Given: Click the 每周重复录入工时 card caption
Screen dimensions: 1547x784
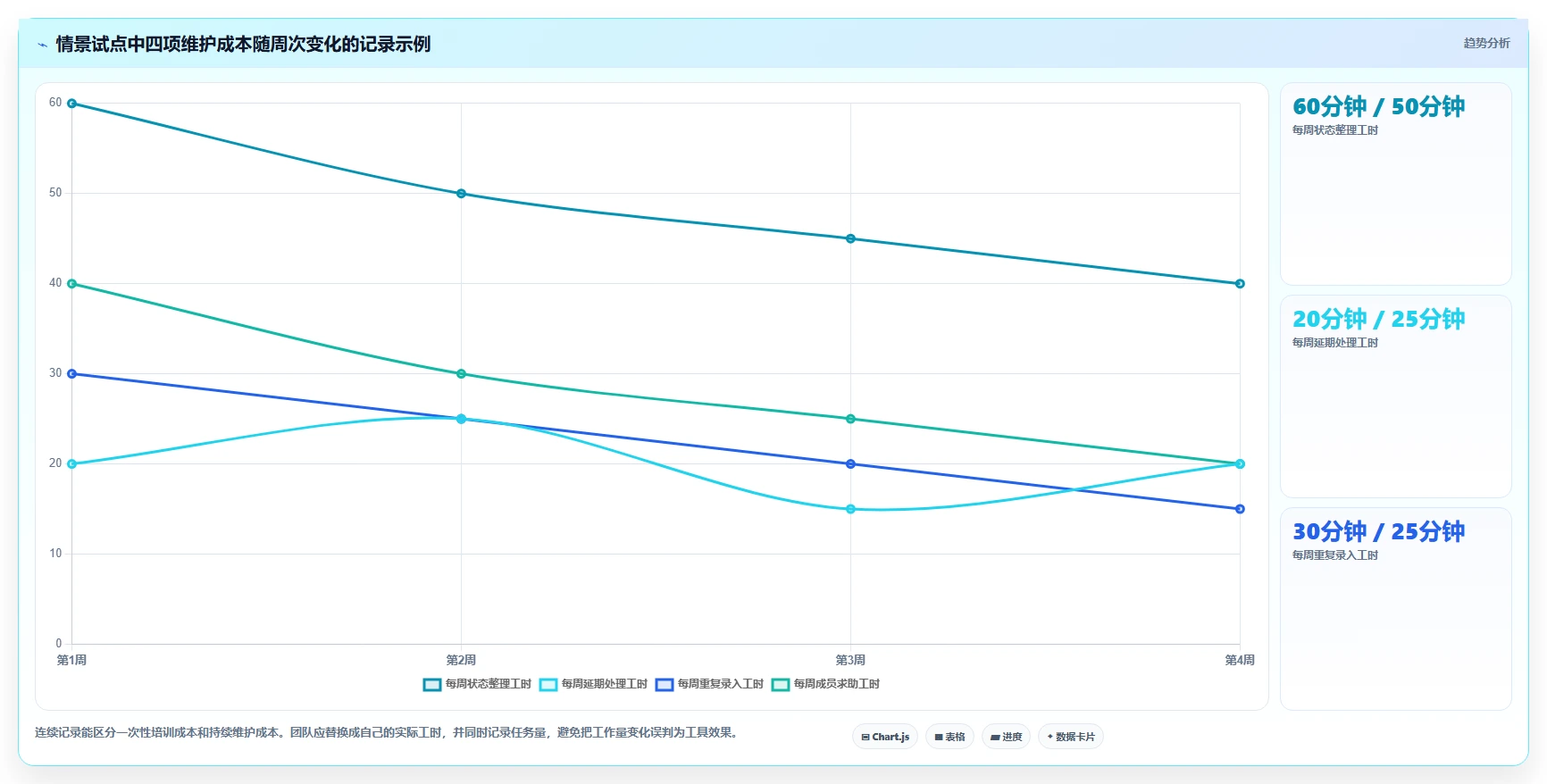Looking at the screenshot, I should (x=1335, y=555).
